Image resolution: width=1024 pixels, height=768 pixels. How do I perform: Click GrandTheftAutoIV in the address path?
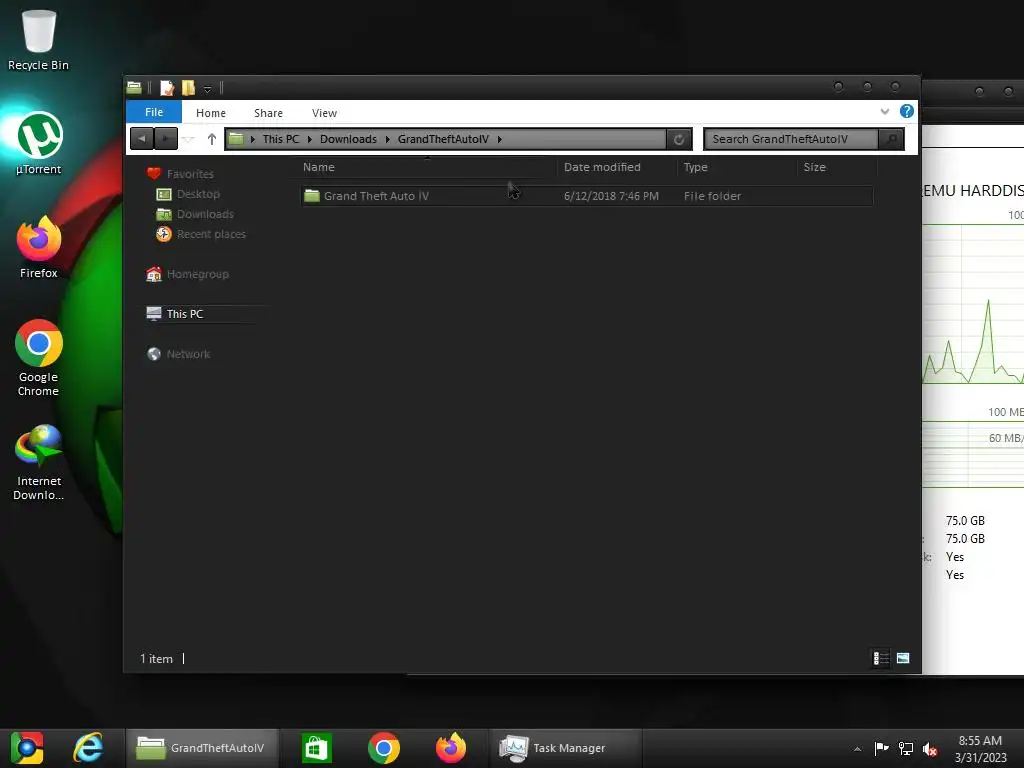click(443, 139)
